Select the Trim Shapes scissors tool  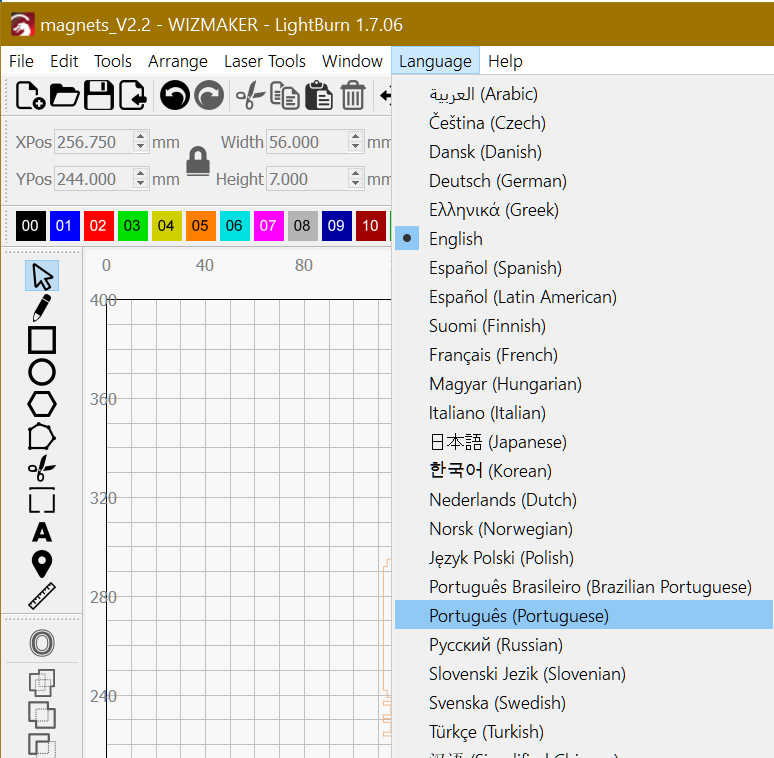[x=42, y=468]
